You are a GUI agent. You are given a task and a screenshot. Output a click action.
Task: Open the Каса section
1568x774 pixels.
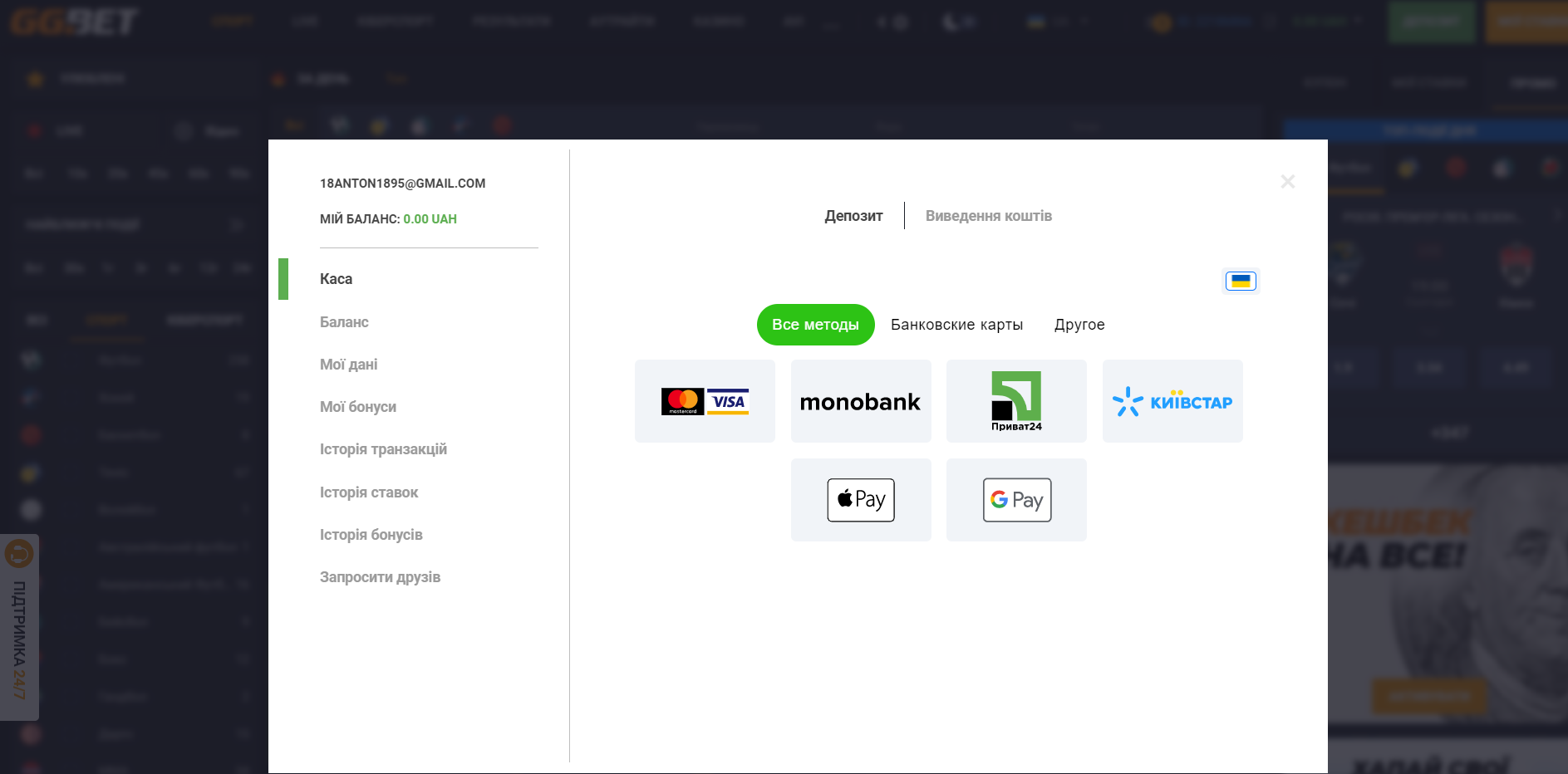pos(336,279)
